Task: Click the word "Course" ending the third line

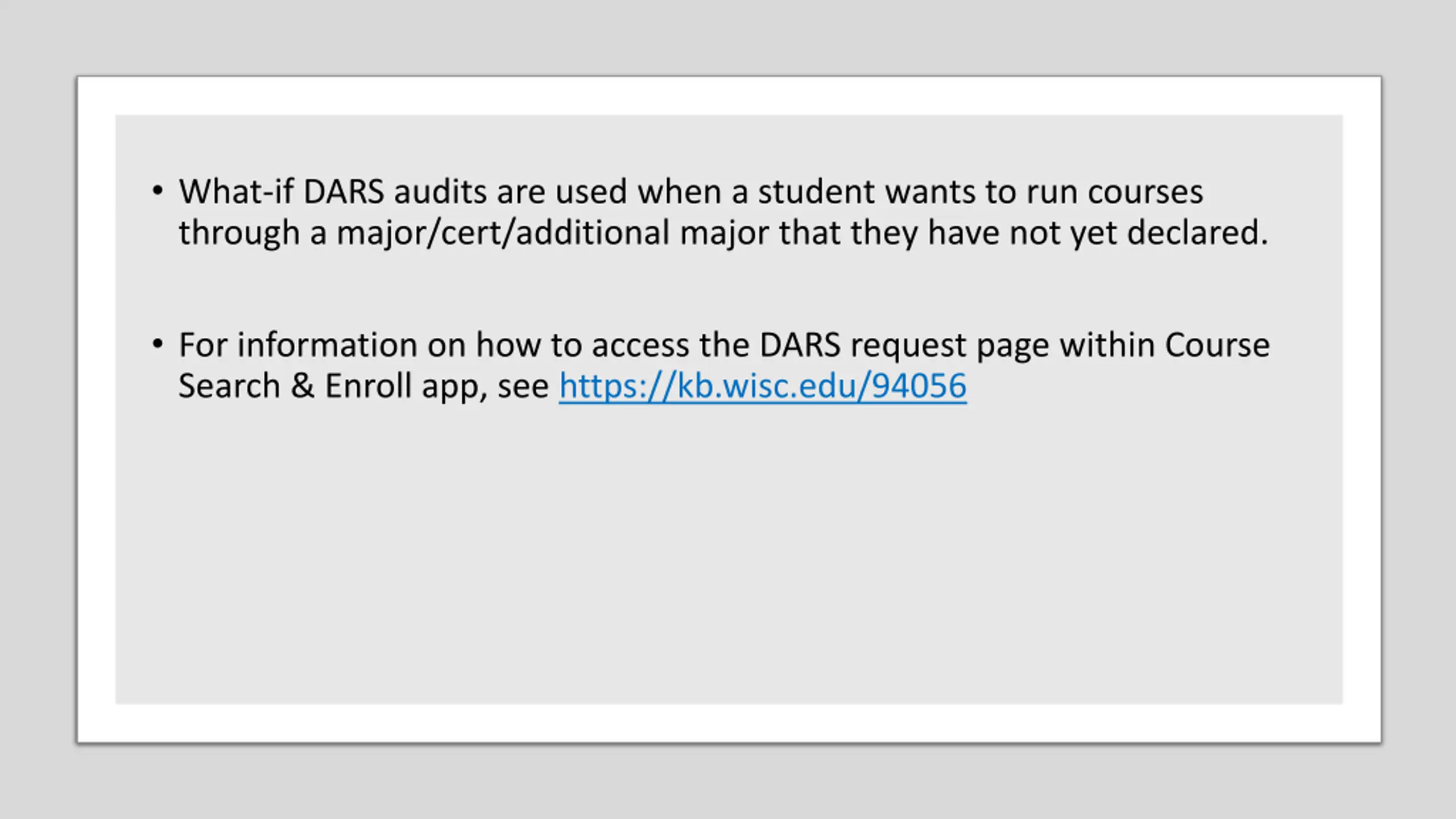Action: coord(1217,345)
